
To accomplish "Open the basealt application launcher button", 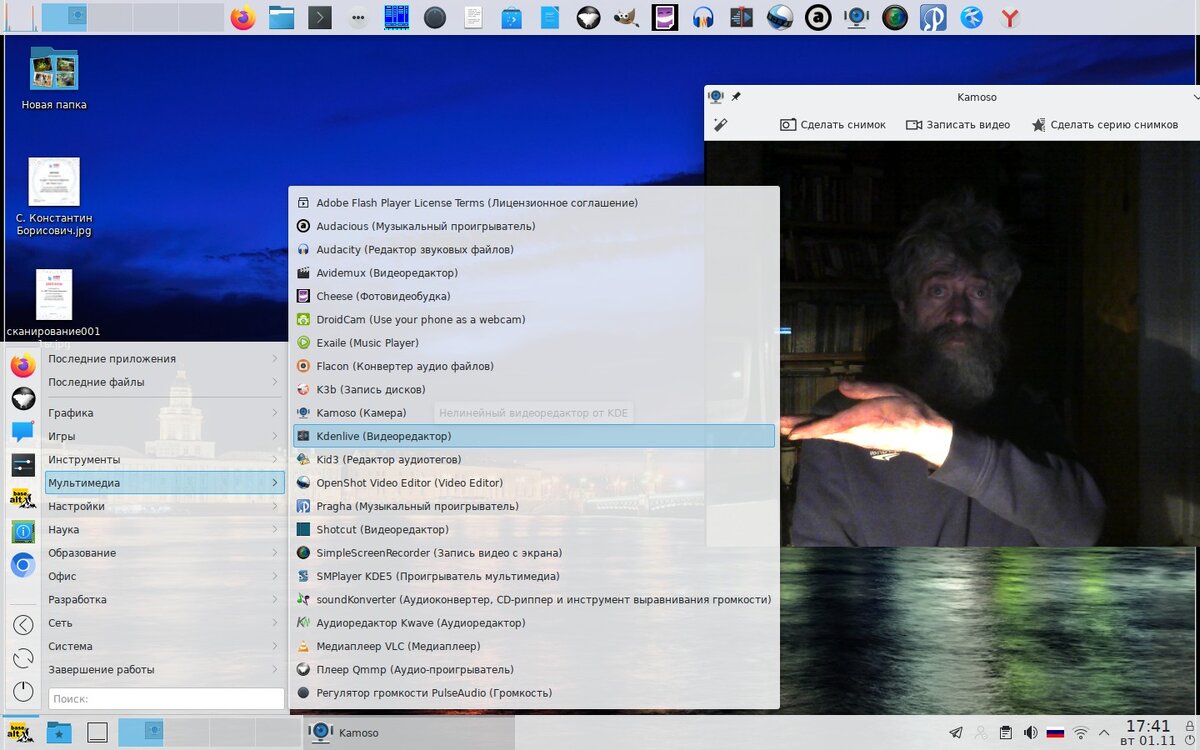I will coord(20,732).
